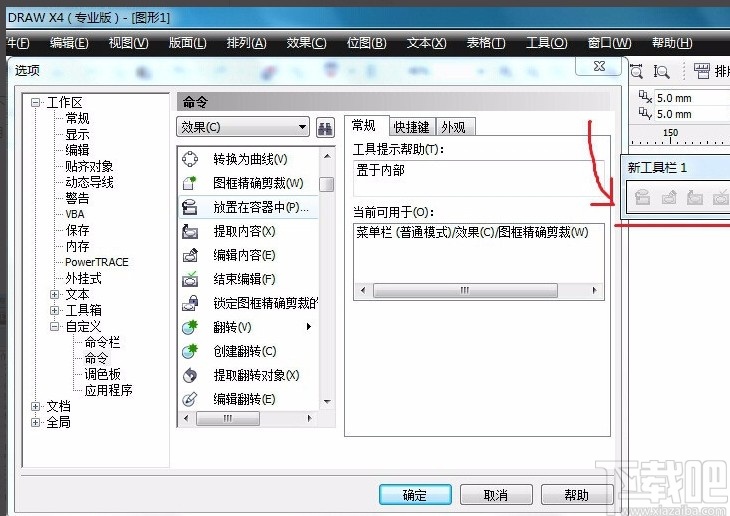Screen dimensions: 730x516
Task: Open the 位图(B) menu
Action: (x=366, y=43)
